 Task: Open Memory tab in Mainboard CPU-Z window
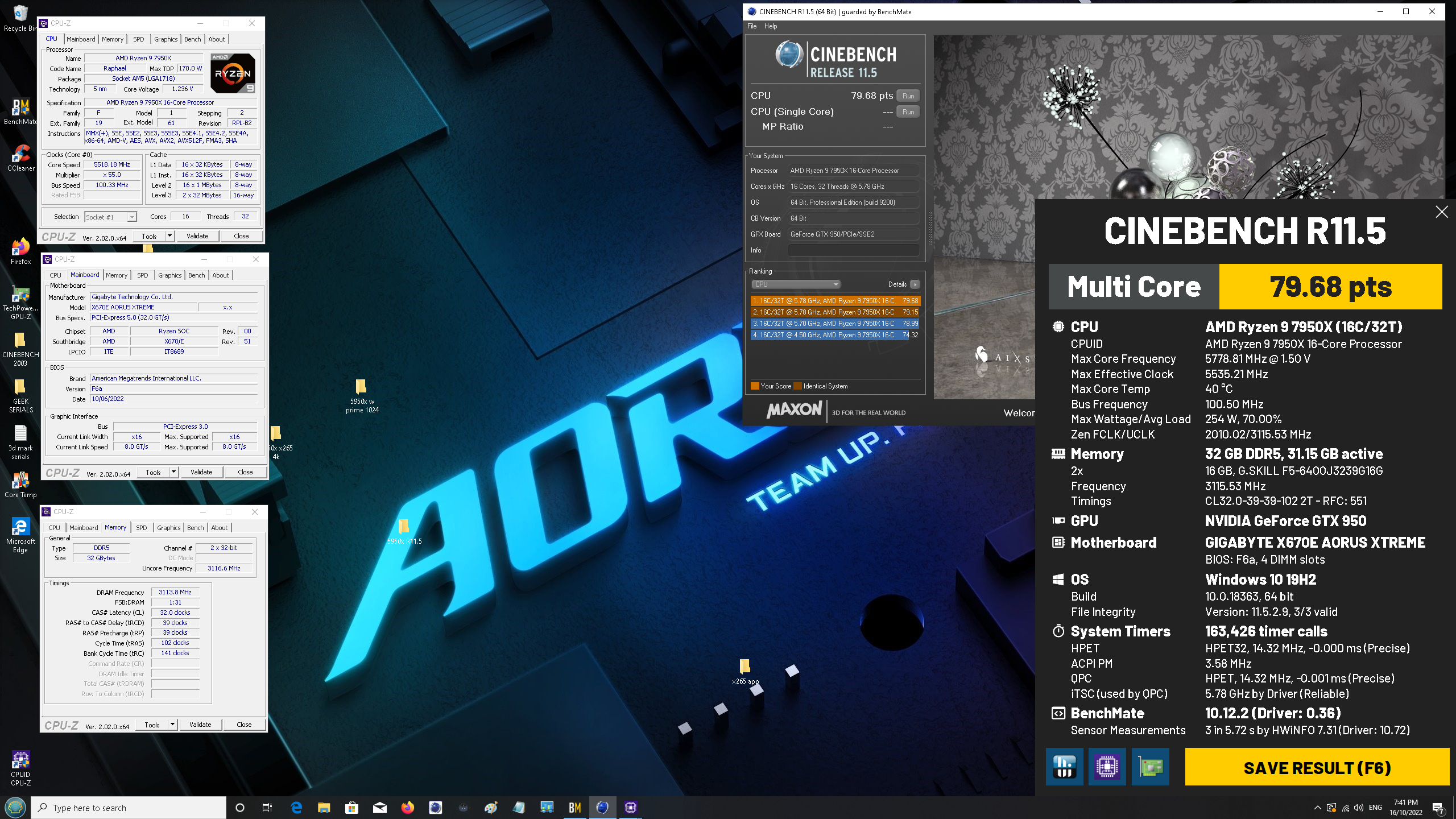pos(117,275)
